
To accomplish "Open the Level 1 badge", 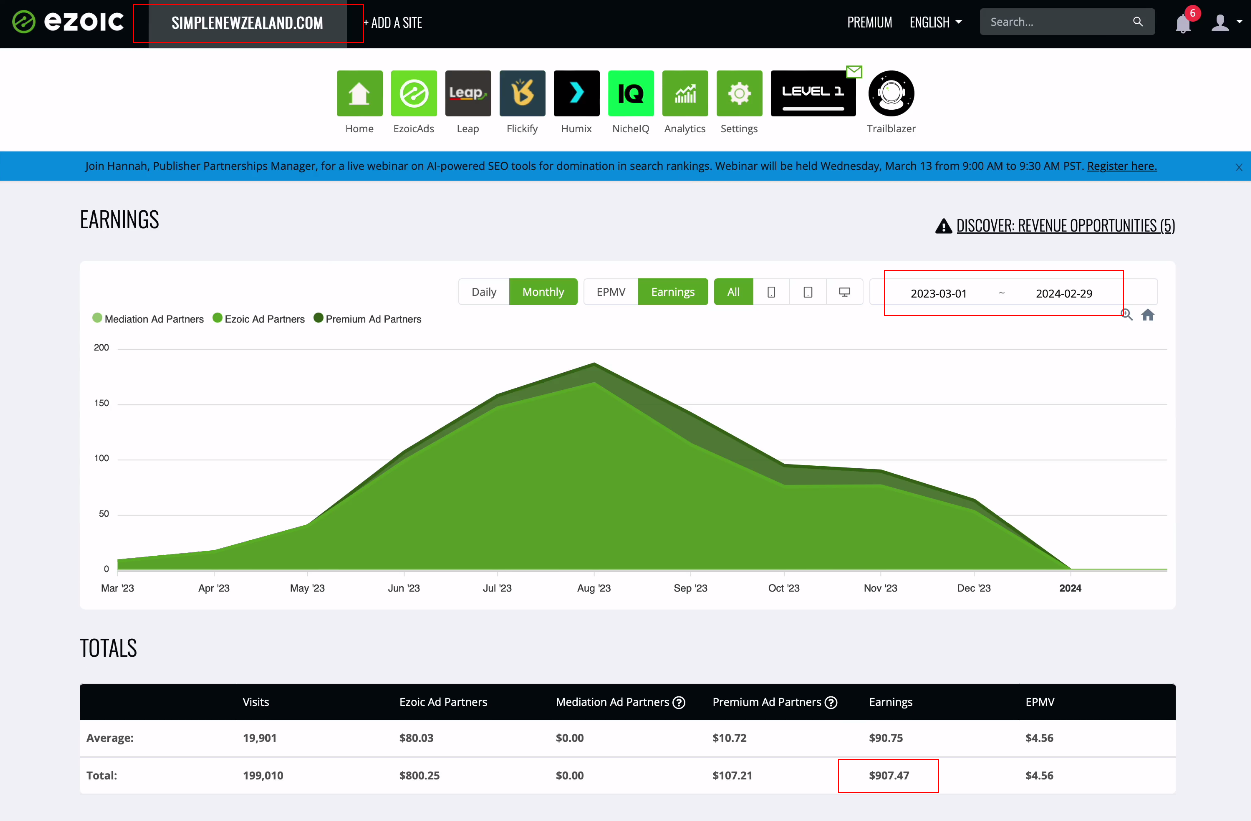I will click(813, 93).
